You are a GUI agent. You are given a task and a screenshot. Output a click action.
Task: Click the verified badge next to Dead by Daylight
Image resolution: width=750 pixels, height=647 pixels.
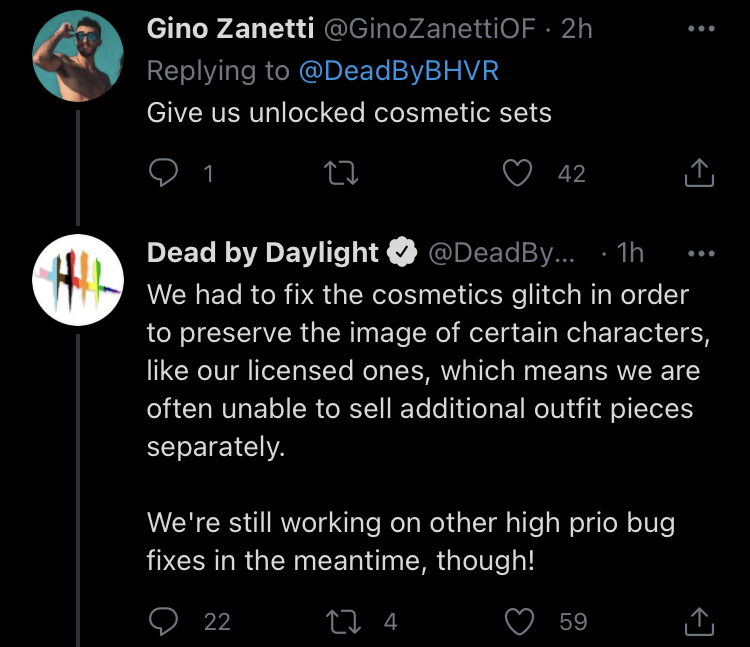(x=402, y=252)
